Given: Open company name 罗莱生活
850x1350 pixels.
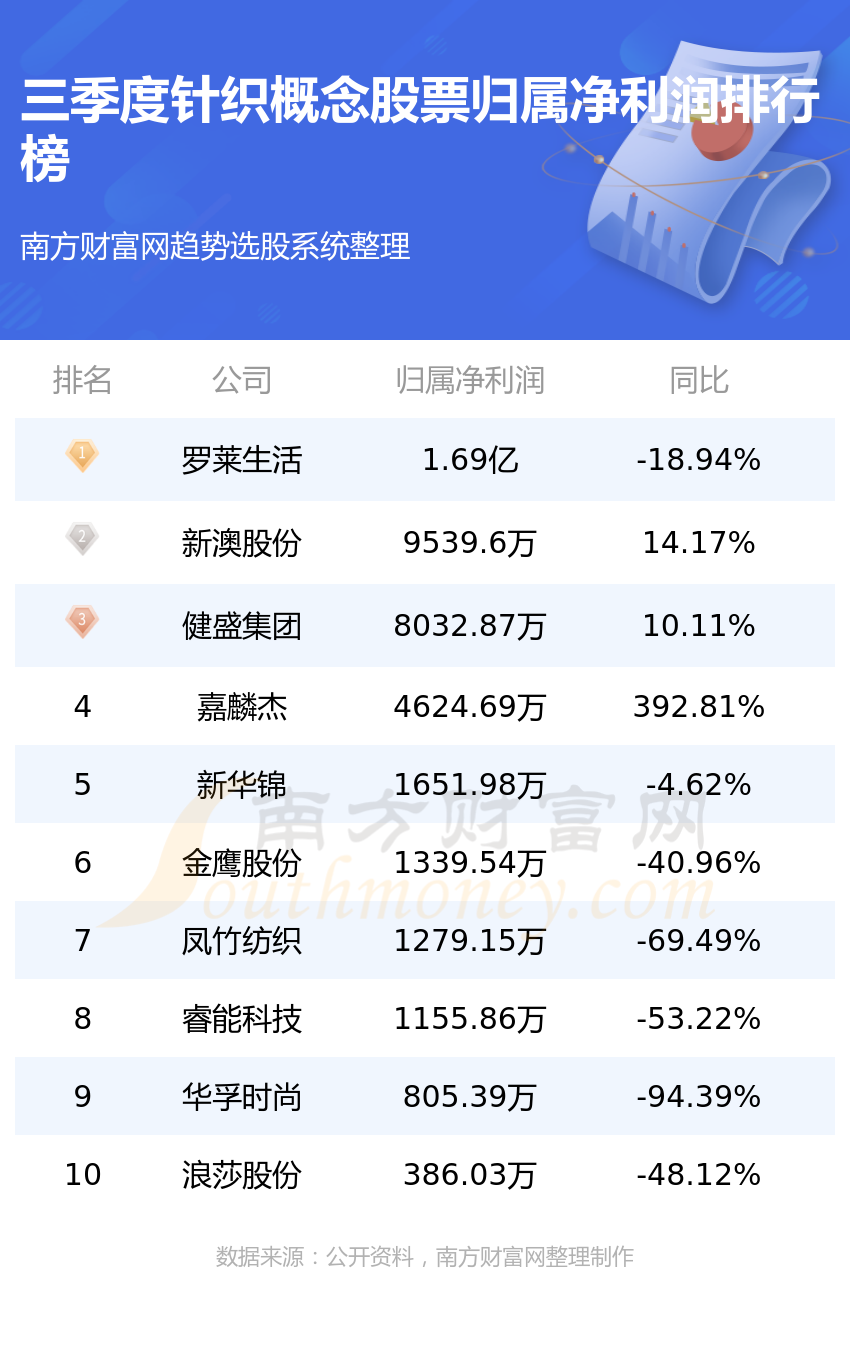Looking at the screenshot, I should click(242, 460).
